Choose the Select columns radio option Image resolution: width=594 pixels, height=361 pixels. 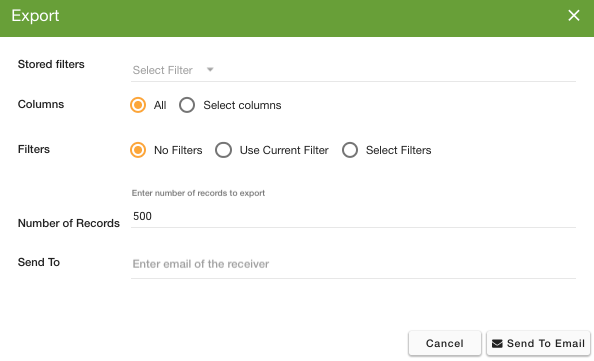coord(187,105)
